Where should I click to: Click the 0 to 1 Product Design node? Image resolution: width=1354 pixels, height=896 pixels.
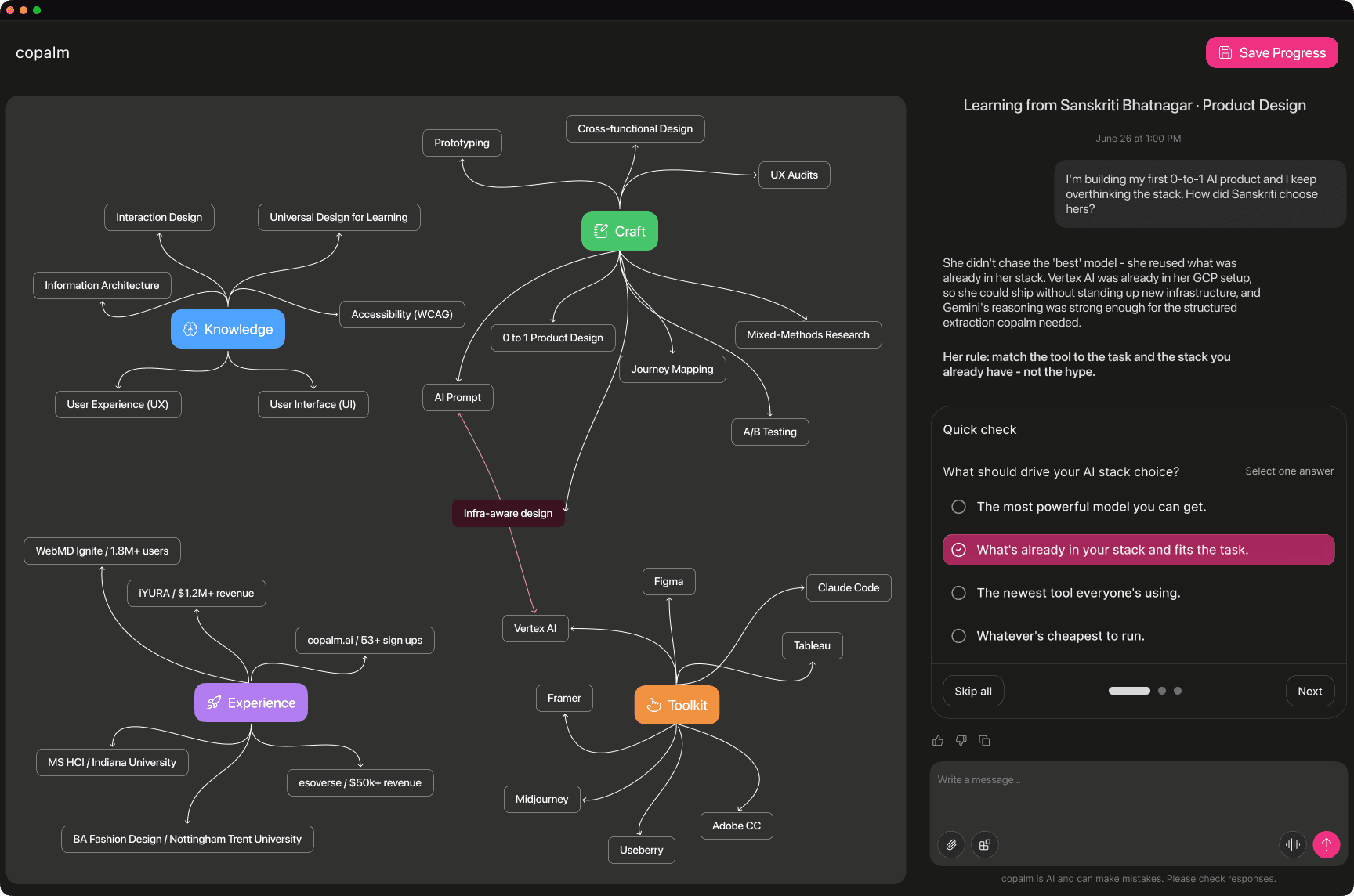pyautogui.click(x=553, y=338)
